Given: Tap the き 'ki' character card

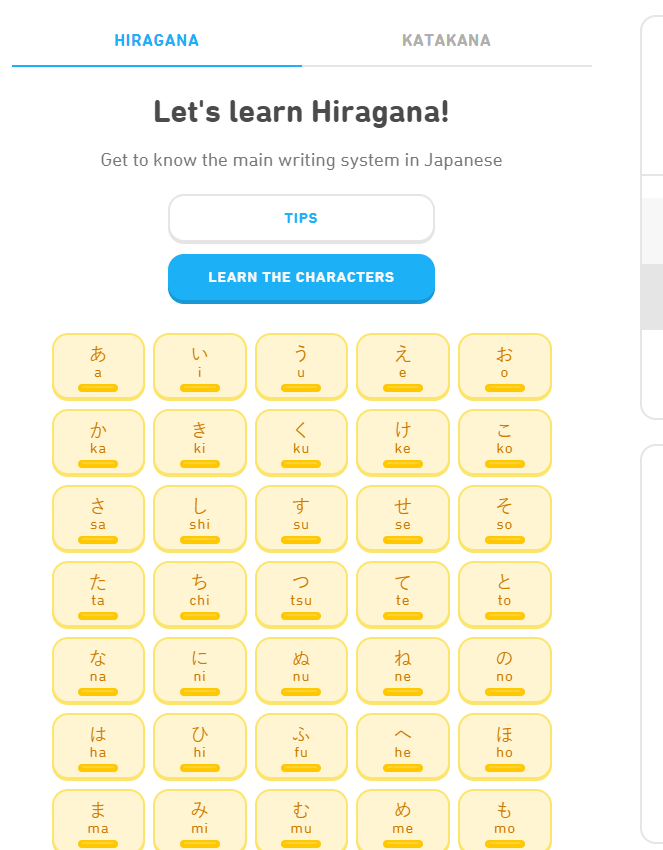Looking at the screenshot, I should click(200, 442).
